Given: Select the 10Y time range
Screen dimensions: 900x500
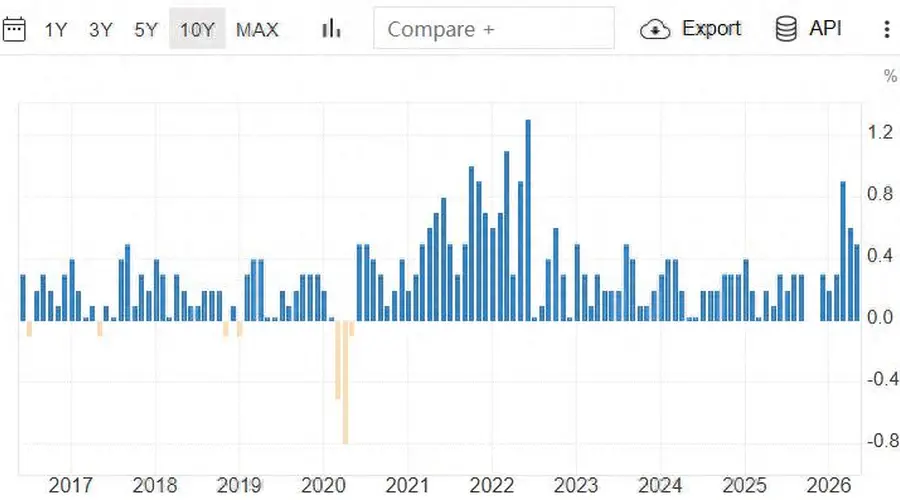Looking at the screenshot, I should click(197, 29).
